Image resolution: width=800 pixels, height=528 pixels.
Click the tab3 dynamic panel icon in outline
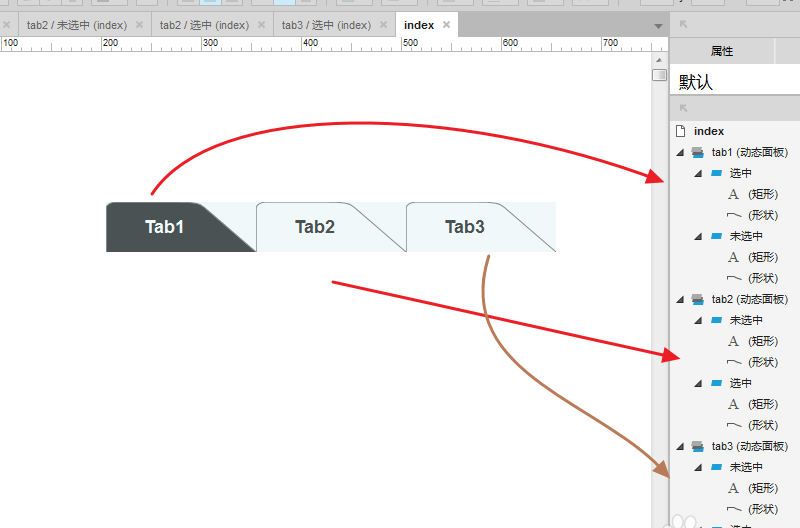697,446
